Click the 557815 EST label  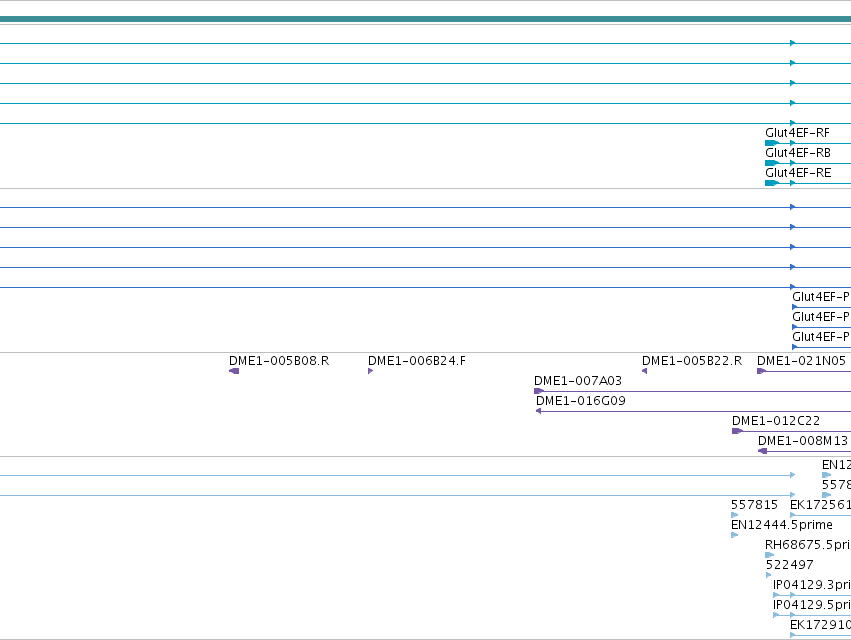(754, 505)
